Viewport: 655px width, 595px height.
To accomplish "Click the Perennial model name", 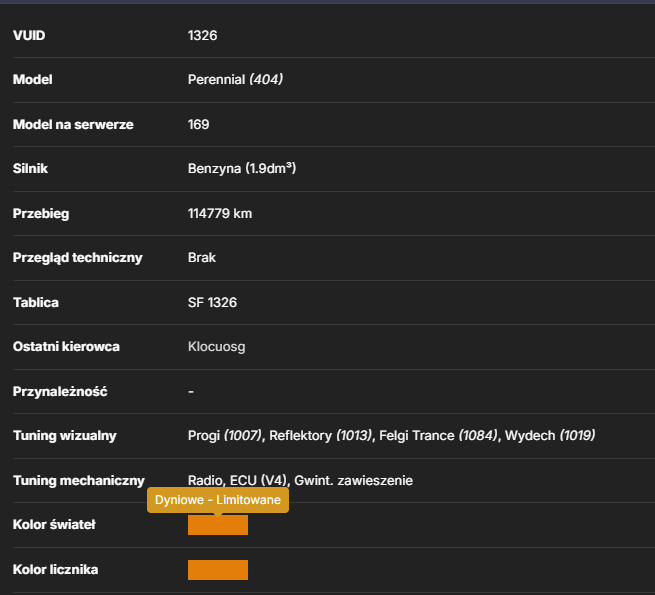I will pos(216,79).
